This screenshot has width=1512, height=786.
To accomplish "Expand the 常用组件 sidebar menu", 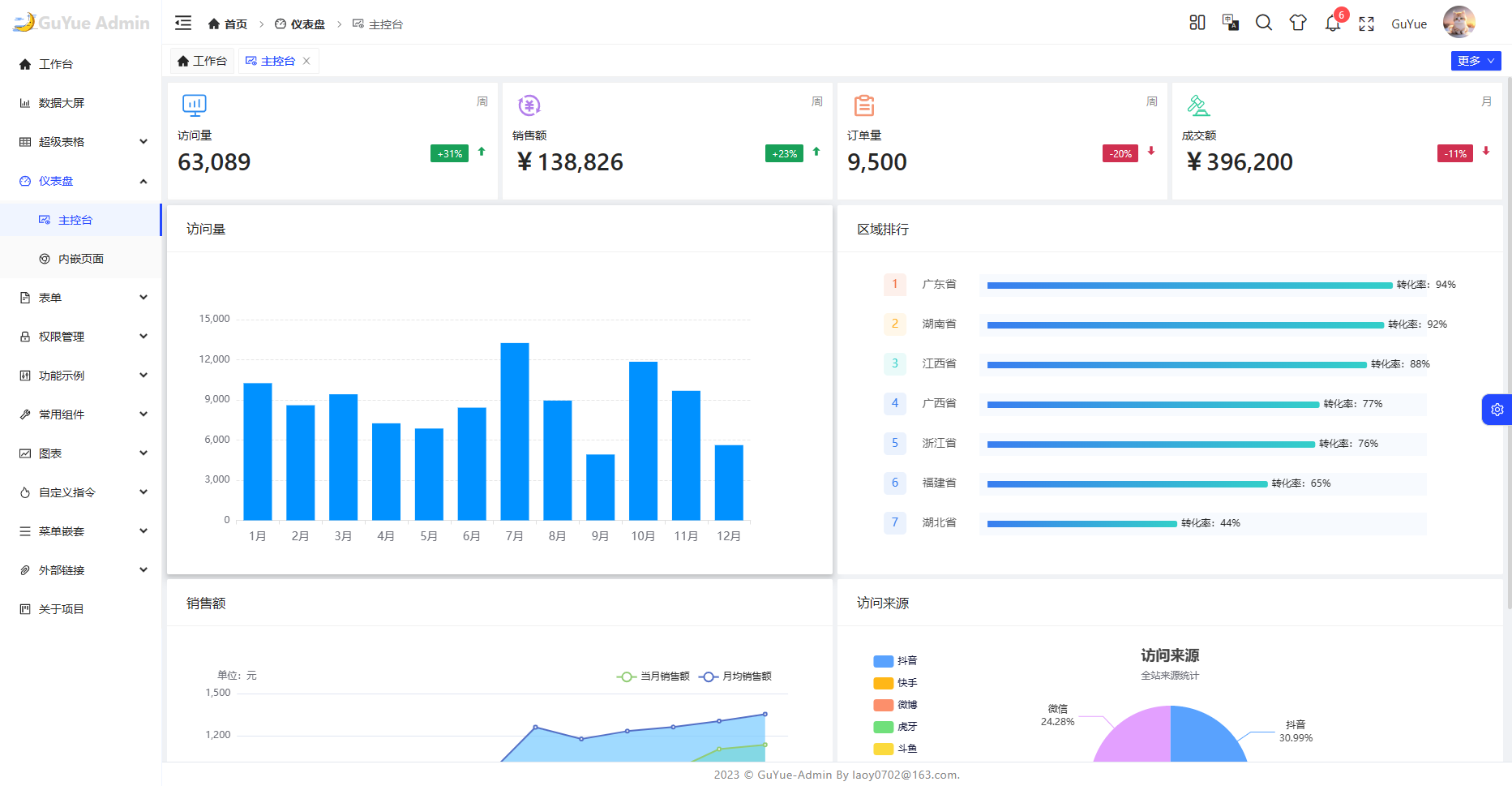I will pyautogui.click(x=81, y=414).
